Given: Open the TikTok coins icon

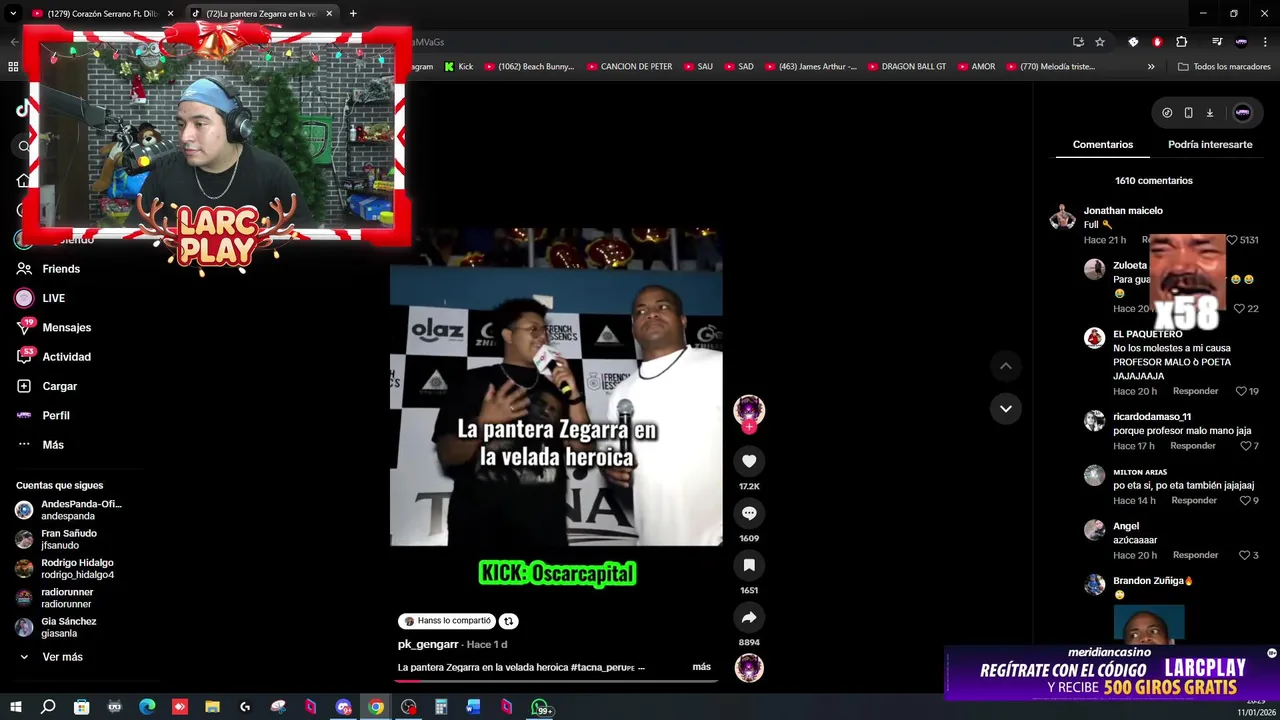Looking at the screenshot, I should coord(1167,113).
